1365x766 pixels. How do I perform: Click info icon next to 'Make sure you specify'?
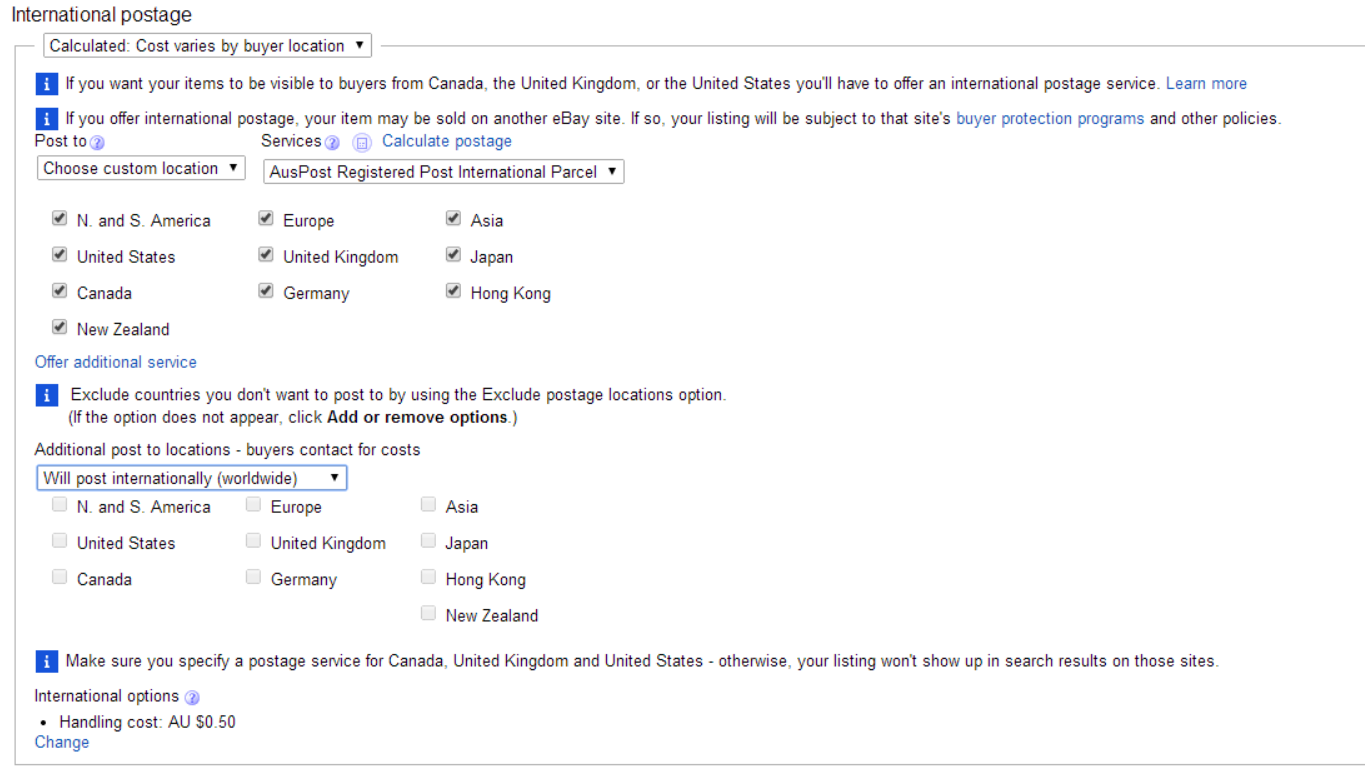pyautogui.click(x=46, y=662)
